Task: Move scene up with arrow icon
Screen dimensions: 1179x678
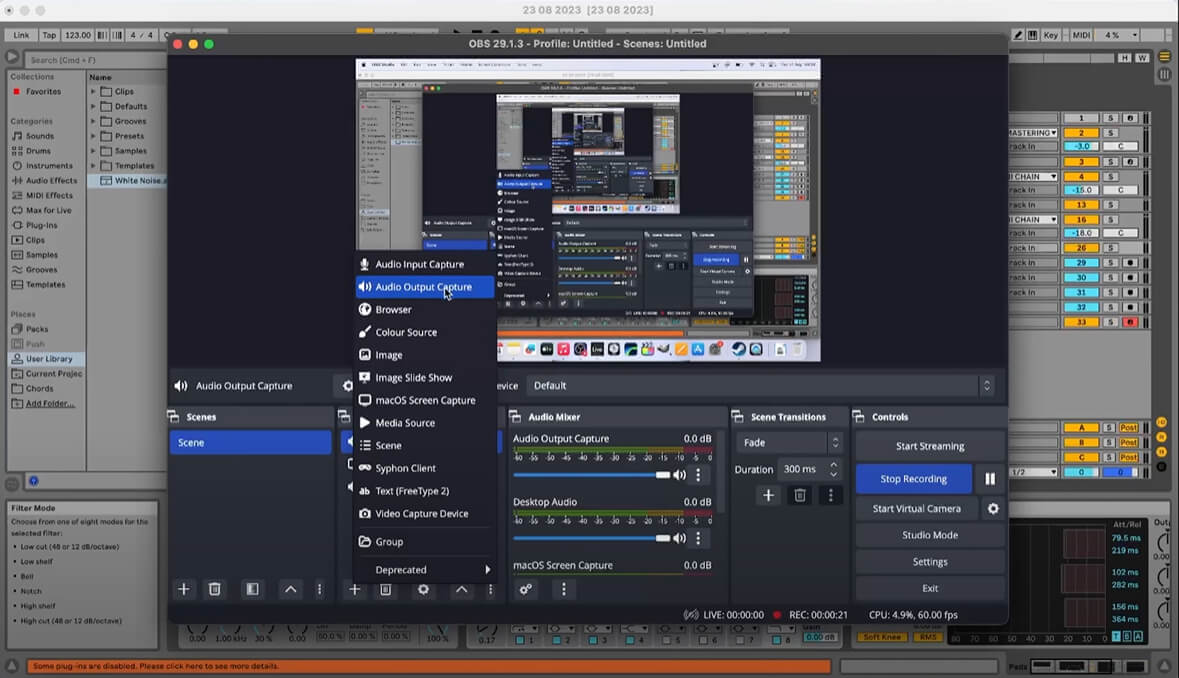Action: [x=290, y=589]
